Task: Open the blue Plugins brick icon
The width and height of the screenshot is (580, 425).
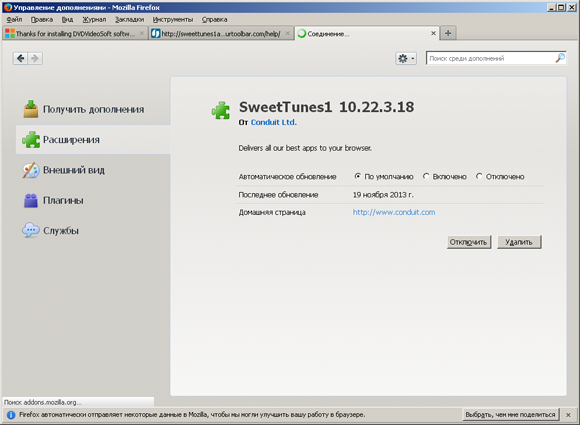Action: pos(31,200)
